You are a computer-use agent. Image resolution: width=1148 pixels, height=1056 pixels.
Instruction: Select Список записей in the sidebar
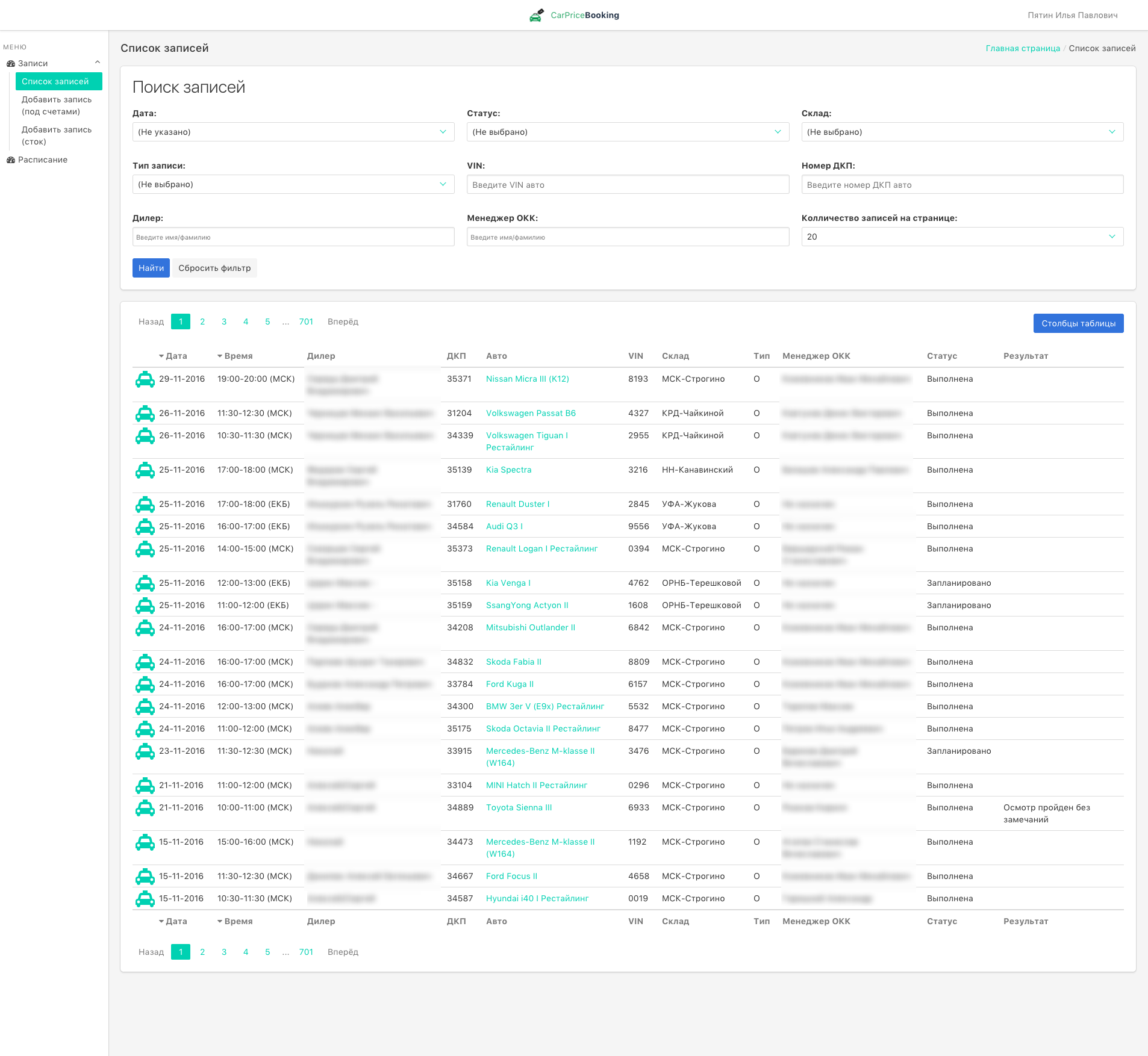[x=59, y=81]
